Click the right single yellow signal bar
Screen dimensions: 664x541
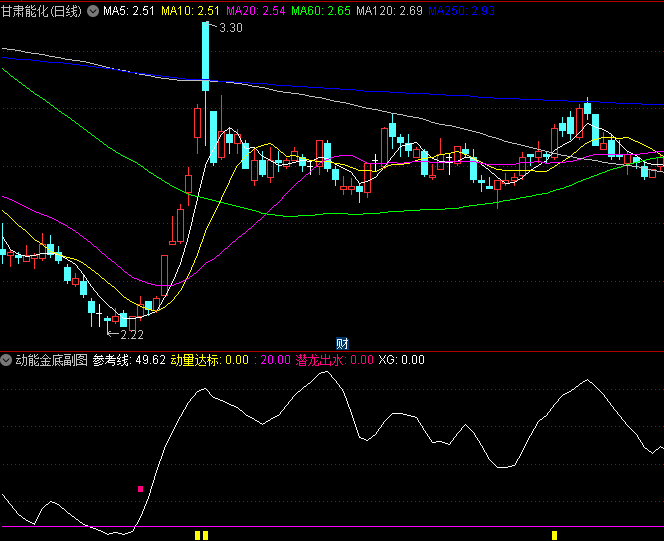pos(554,535)
